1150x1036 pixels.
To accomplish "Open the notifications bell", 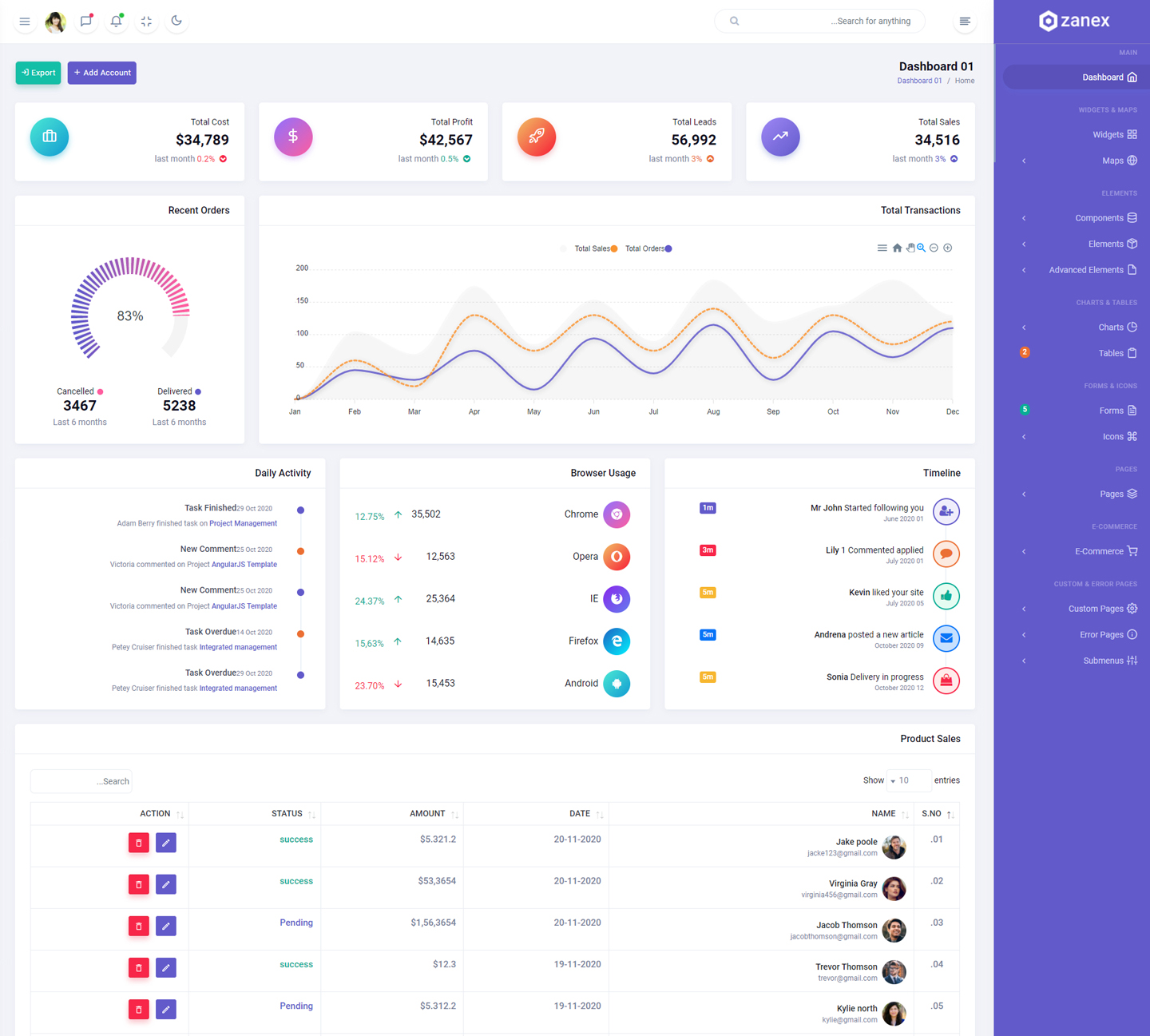I will 116,22.
